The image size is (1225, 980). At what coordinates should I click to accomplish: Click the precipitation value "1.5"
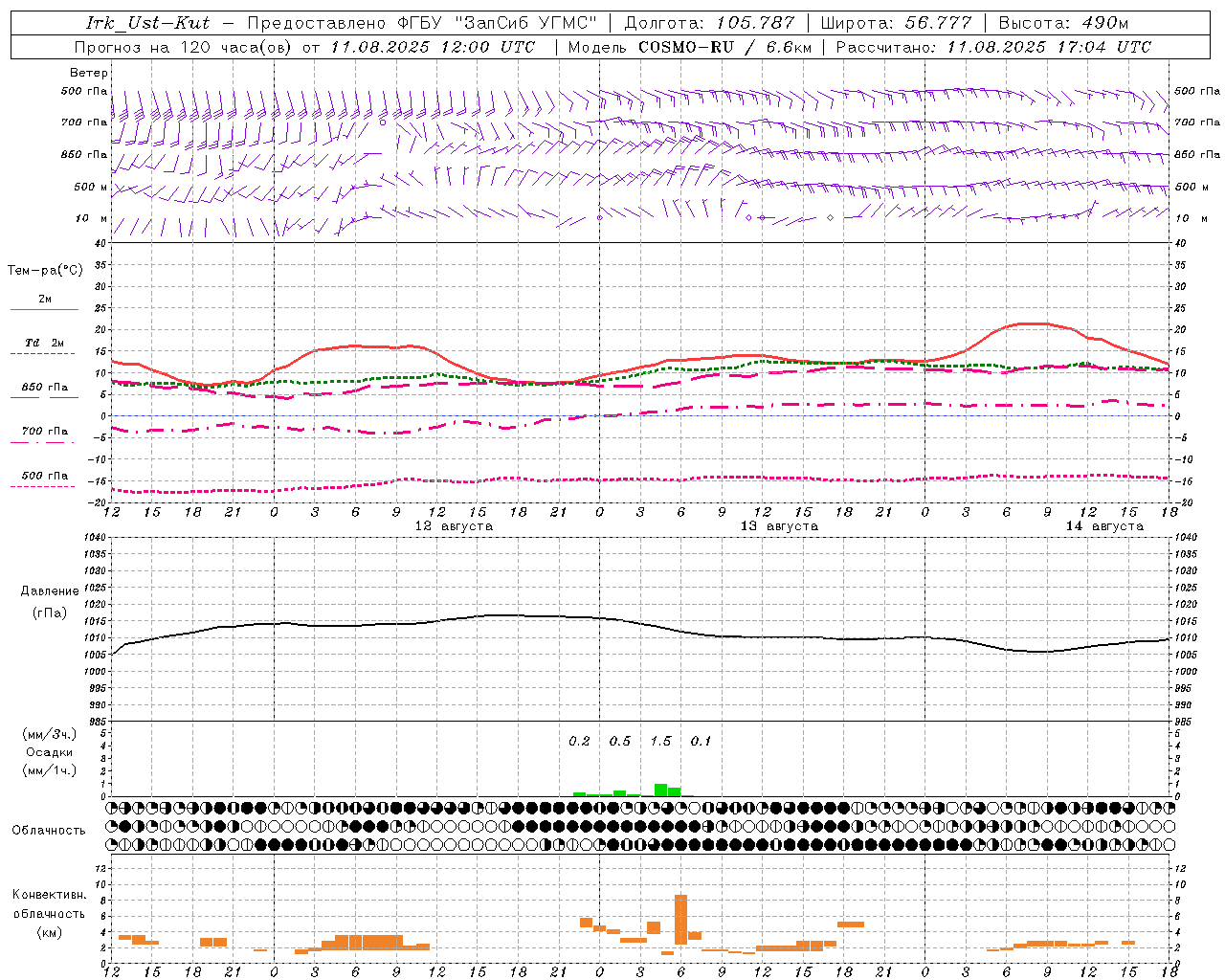tap(660, 742)
